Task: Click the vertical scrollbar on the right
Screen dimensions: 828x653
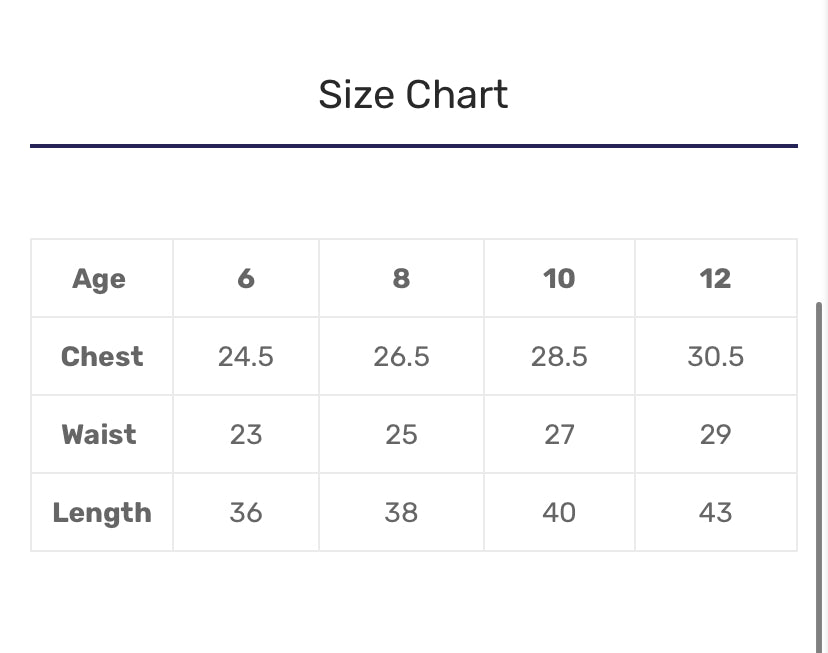Action: click(821, 470)
